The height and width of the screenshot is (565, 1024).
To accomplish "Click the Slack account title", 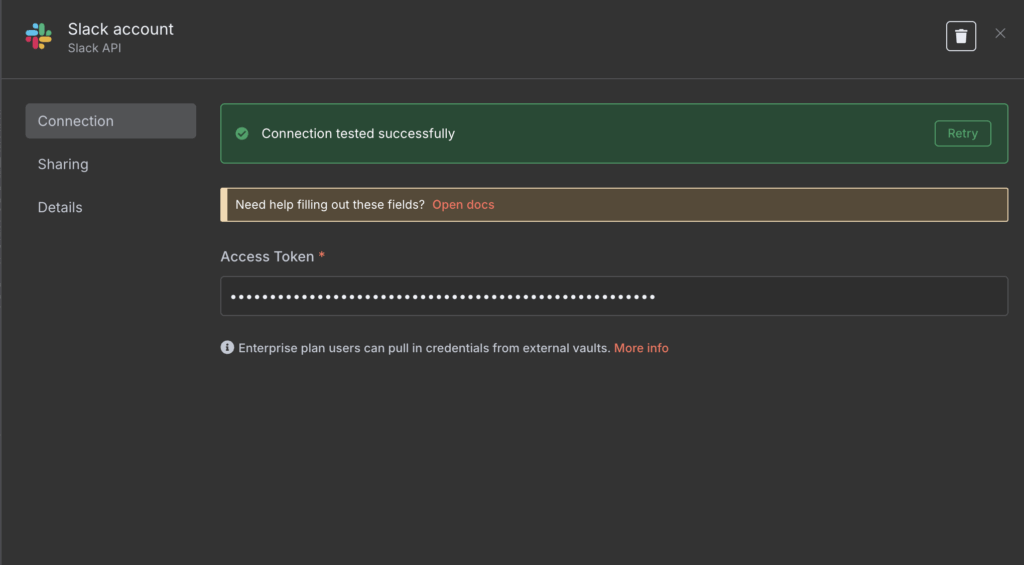I will [121, 29].
